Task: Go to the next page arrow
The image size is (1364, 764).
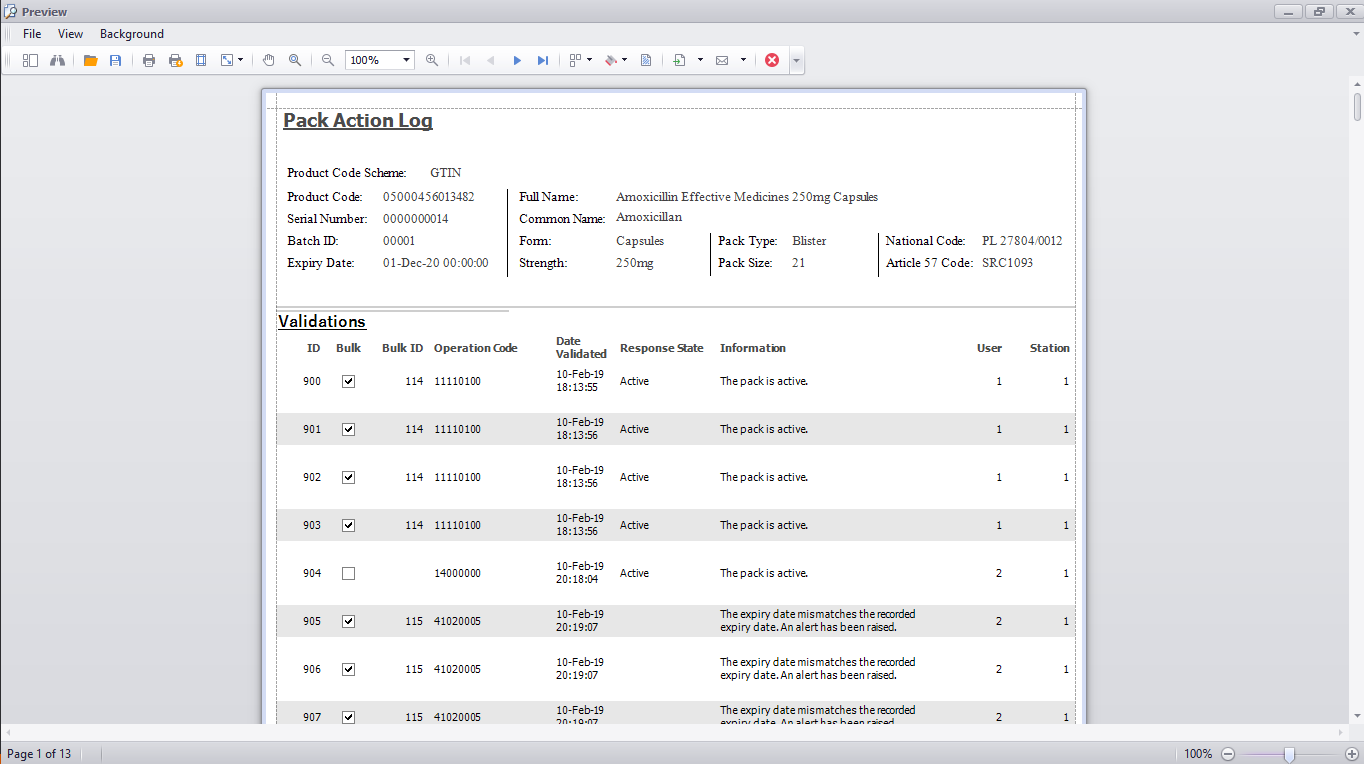Action: (517, 60)
